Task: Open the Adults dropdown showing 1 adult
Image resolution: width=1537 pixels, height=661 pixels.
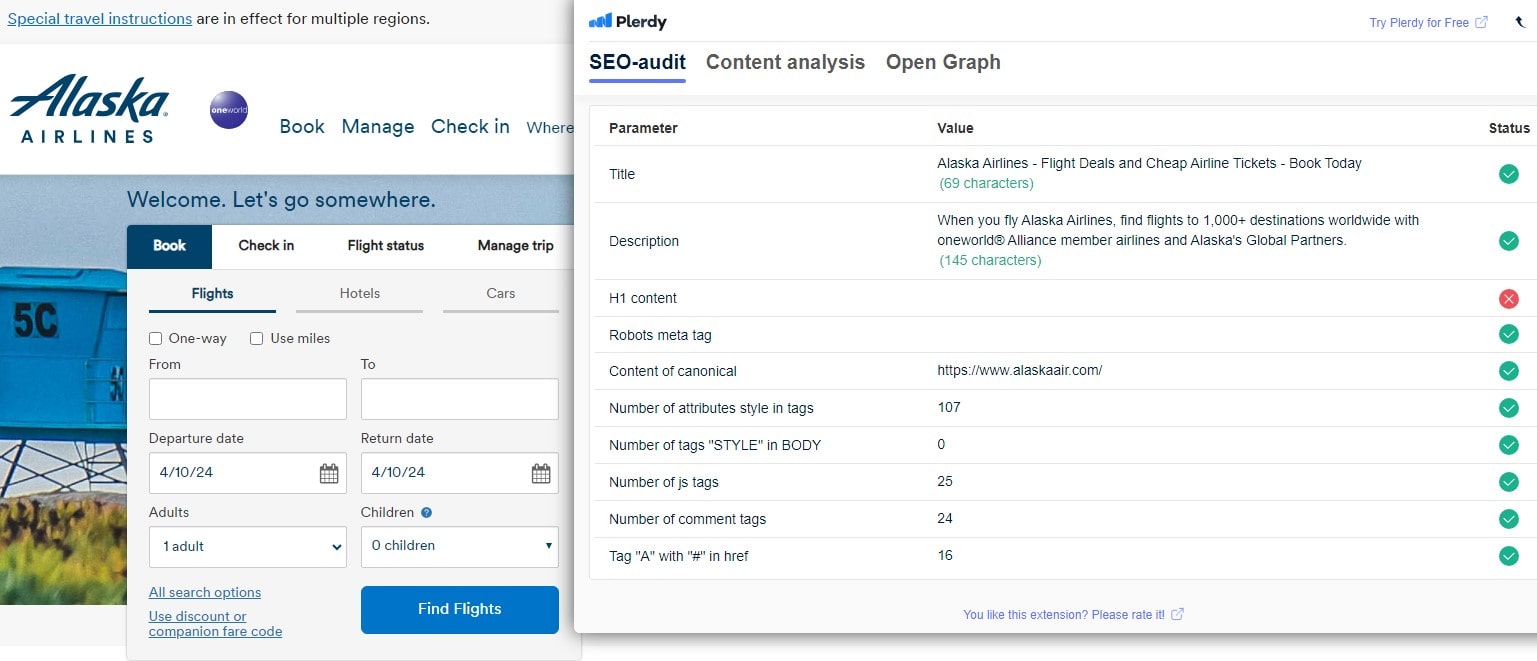Action: click(248, 547)
